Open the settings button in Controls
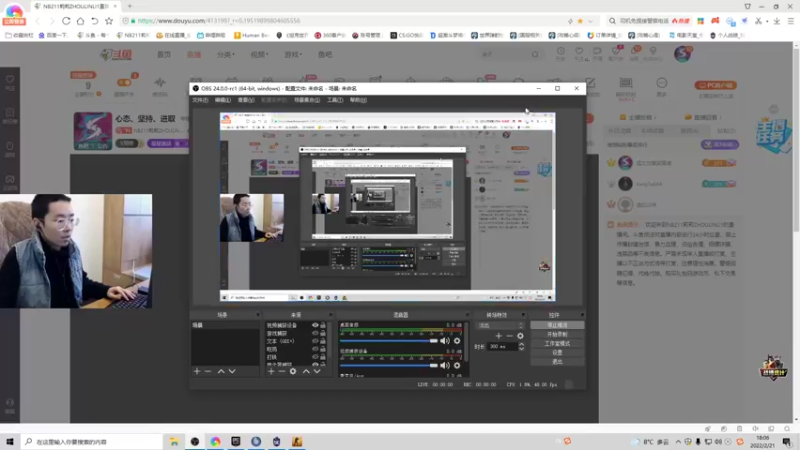The height and width of the screenshot is (450, 800). (557, 353)
